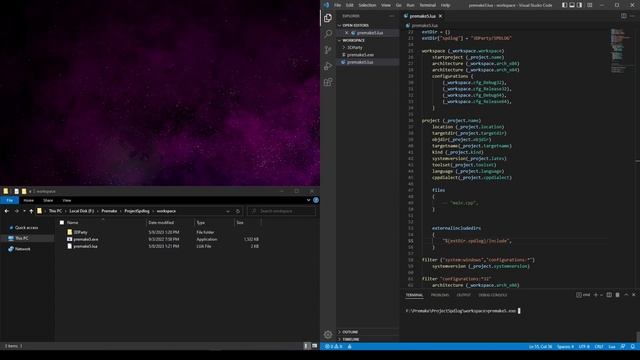Screen dimensions: 640x360
Task: Open the Go menu
Action: (398, 5)
